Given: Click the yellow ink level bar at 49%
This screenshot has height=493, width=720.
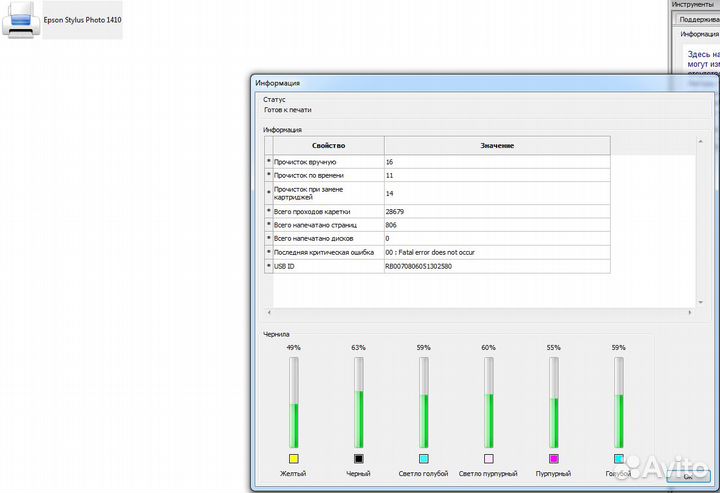Looking at the screenshot, I should tap(294, 403).
